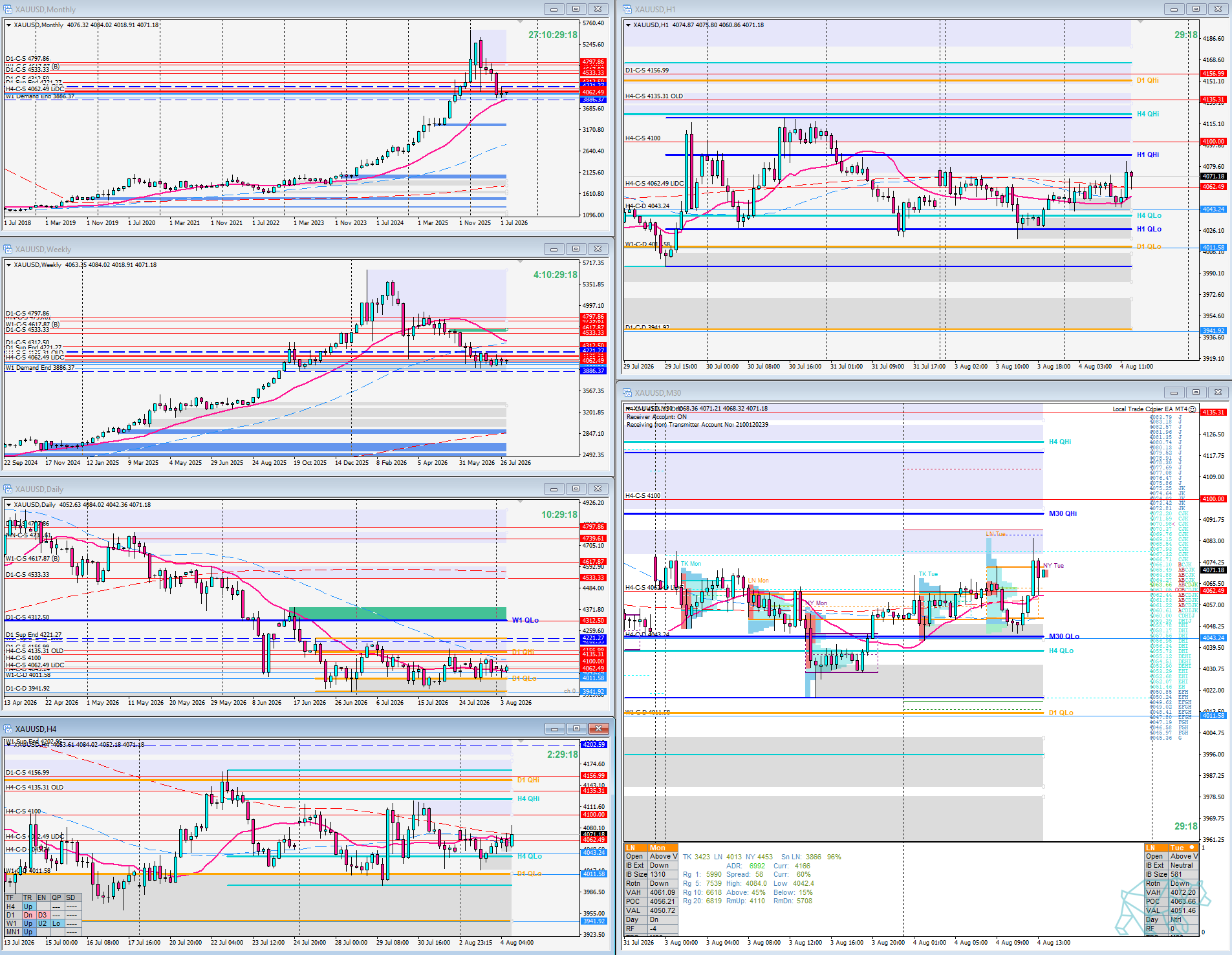Open the H1 chart symbol dropdown triangle
The width and height of the screenshot is (1232, 955).
(628, 25)
